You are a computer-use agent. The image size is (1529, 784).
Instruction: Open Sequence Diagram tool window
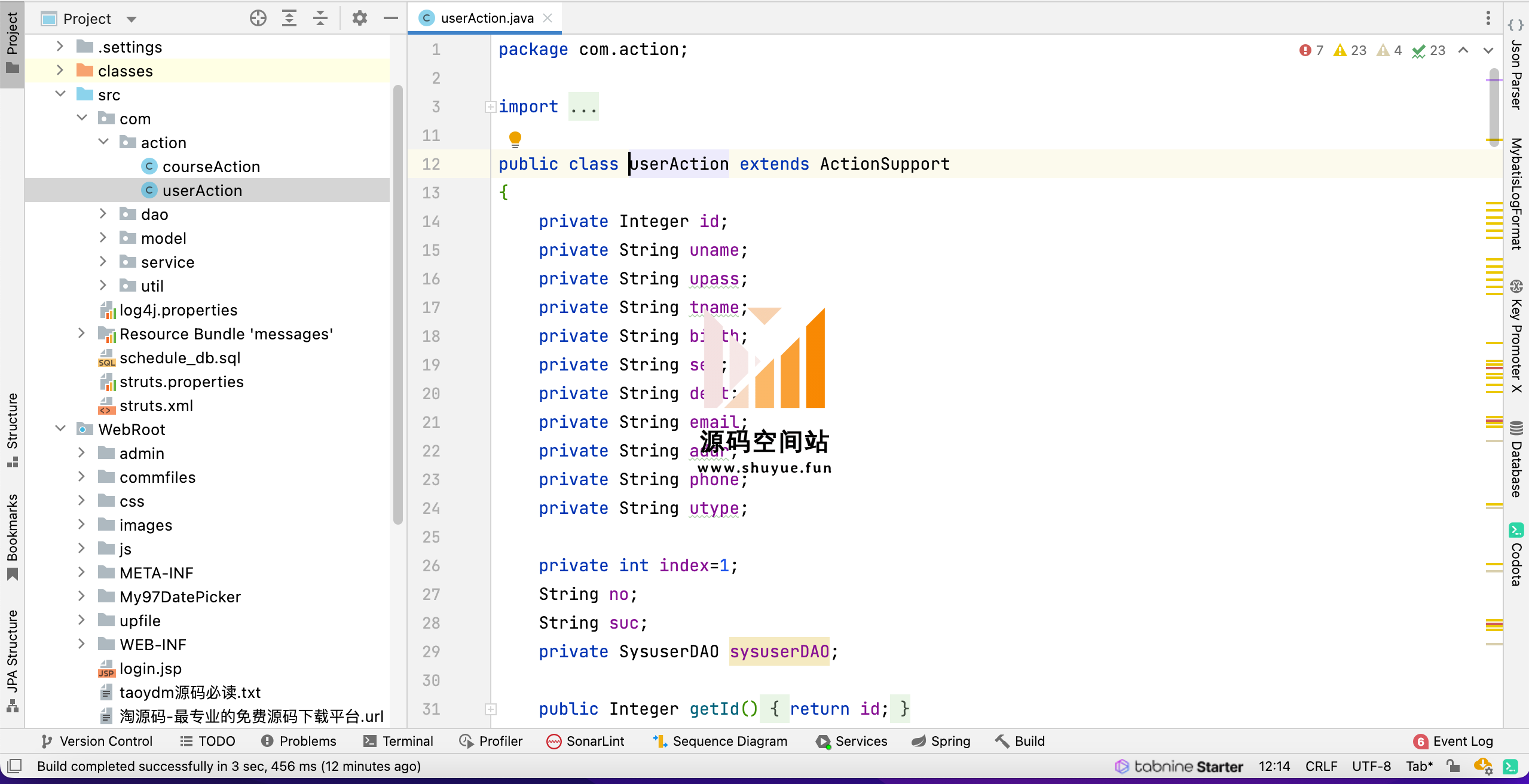[x=720, y=741]
